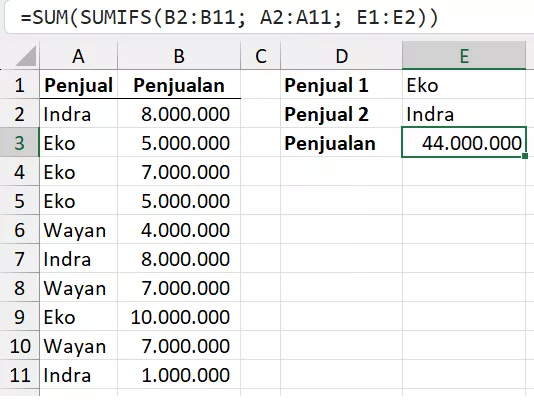Click cell B4 with 7.000.000
This screenshot has height=400, width=534.
coord(179,172)
